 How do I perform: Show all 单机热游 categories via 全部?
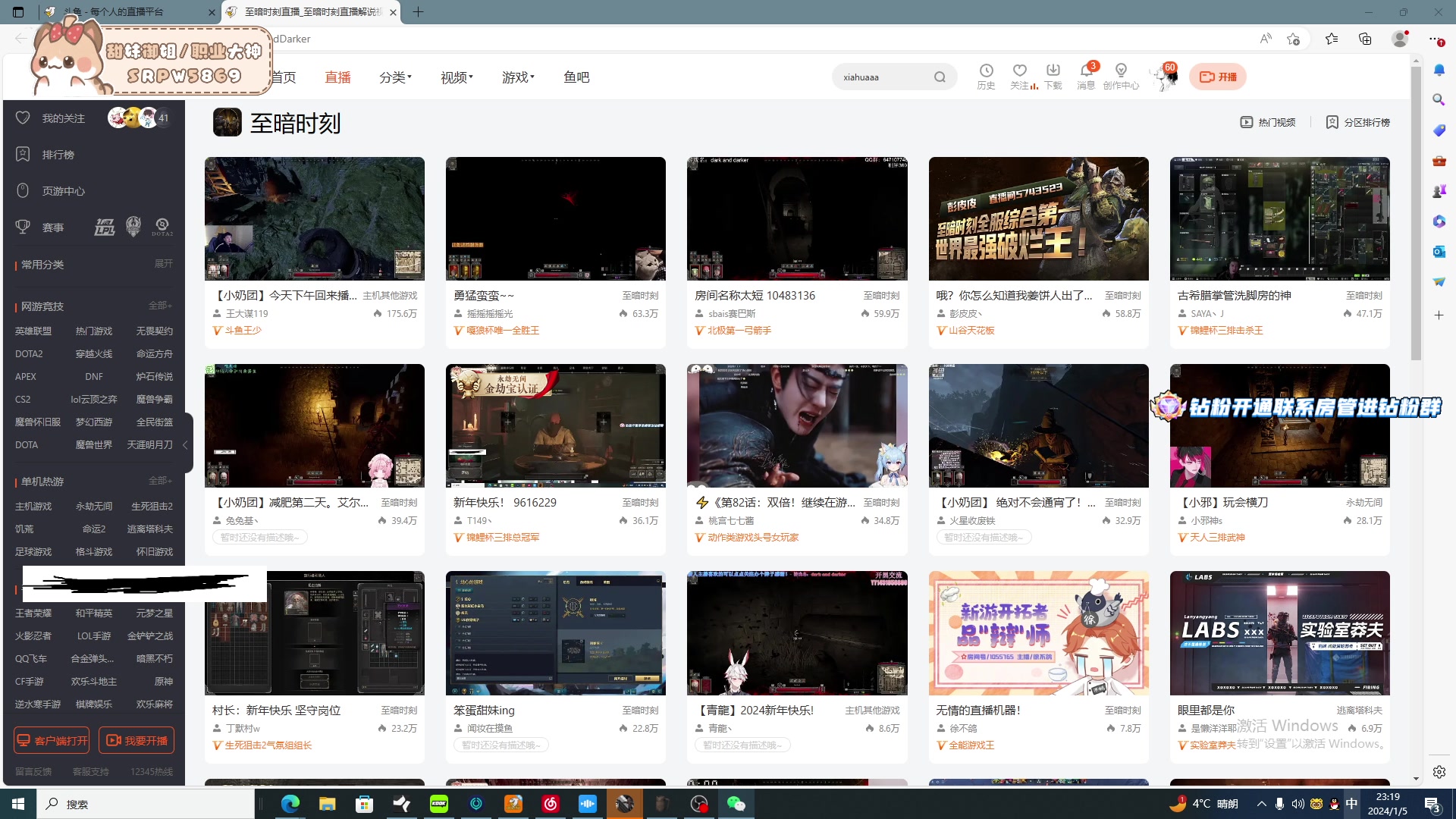point(160,481)
